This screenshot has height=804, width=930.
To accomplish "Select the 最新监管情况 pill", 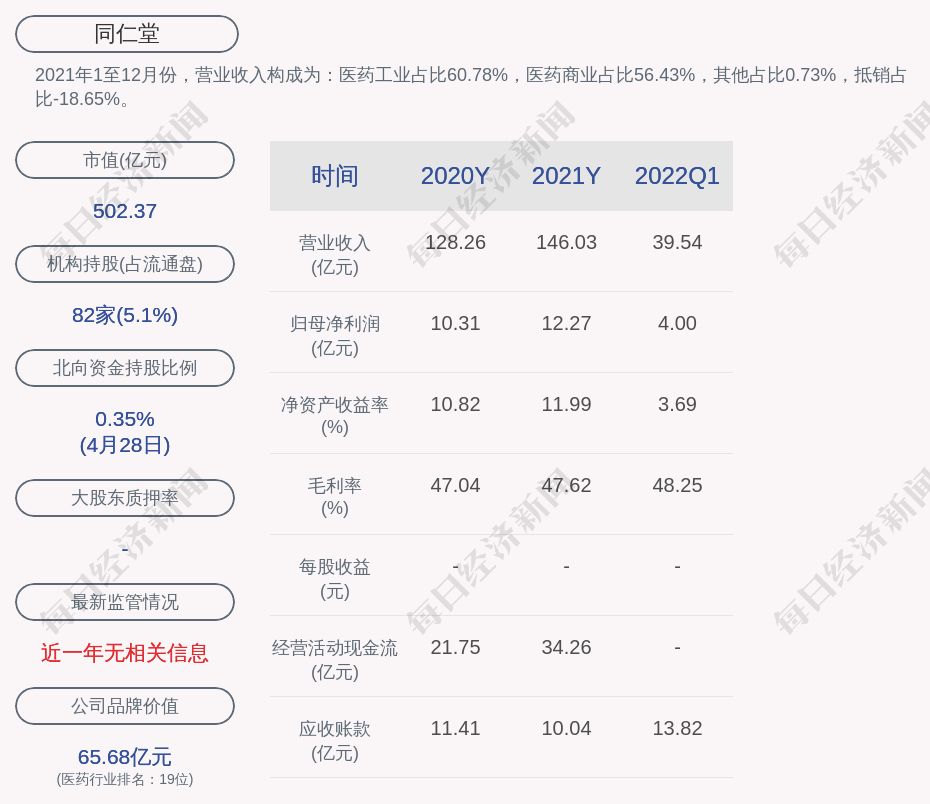I will tap(125, 602).
